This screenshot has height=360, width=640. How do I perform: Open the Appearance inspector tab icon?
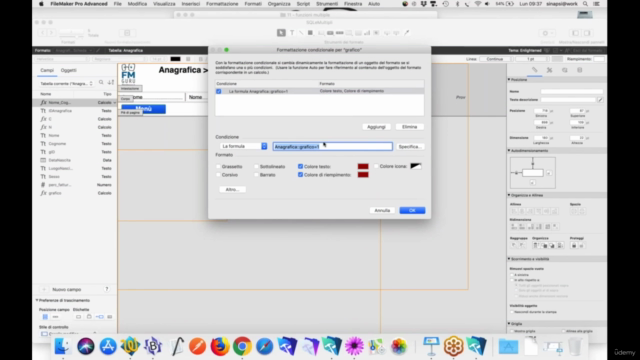tap(564, 70)
